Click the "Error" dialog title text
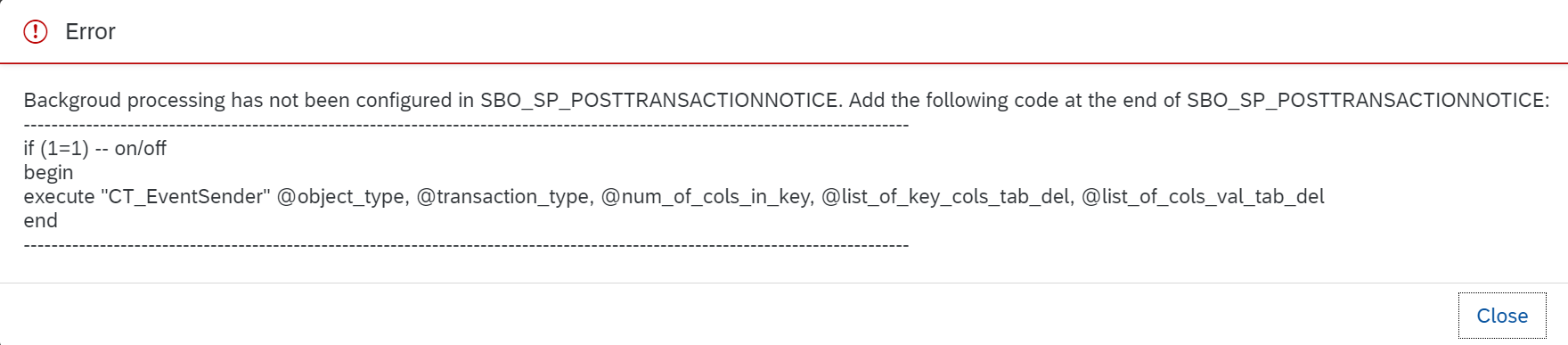 click(90, 32)
